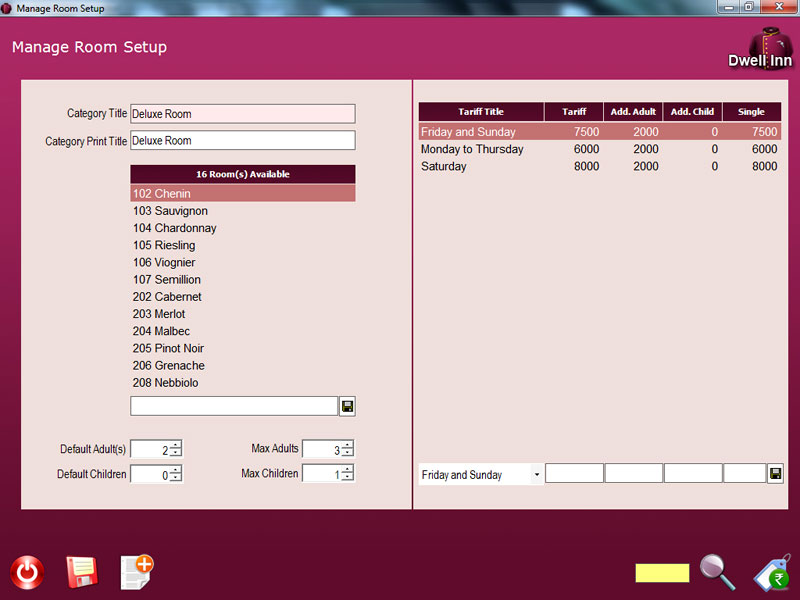
Task: Click the new document plus icon
Action: [x=136, y=571]
